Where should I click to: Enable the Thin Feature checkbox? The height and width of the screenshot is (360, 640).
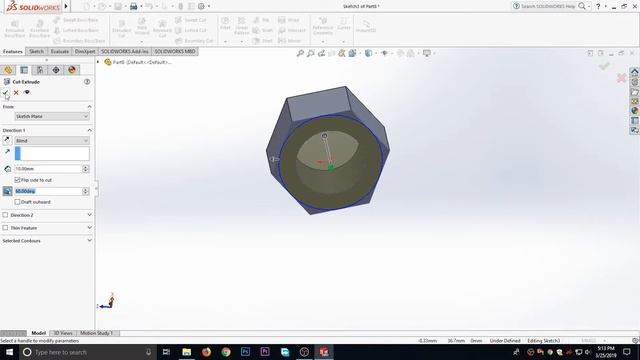pos(5,228)
